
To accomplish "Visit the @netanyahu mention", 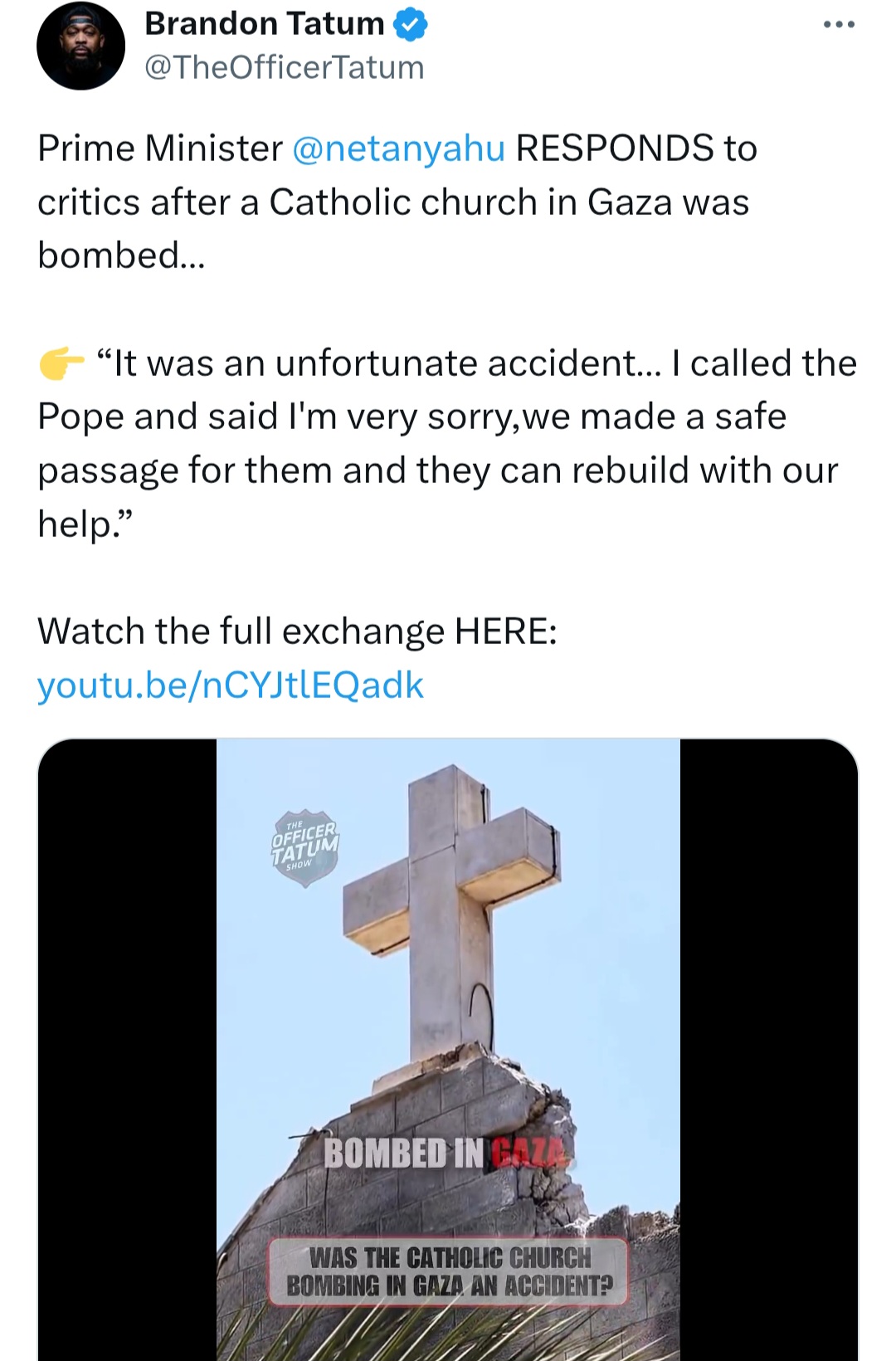I will tap(398, 149).
